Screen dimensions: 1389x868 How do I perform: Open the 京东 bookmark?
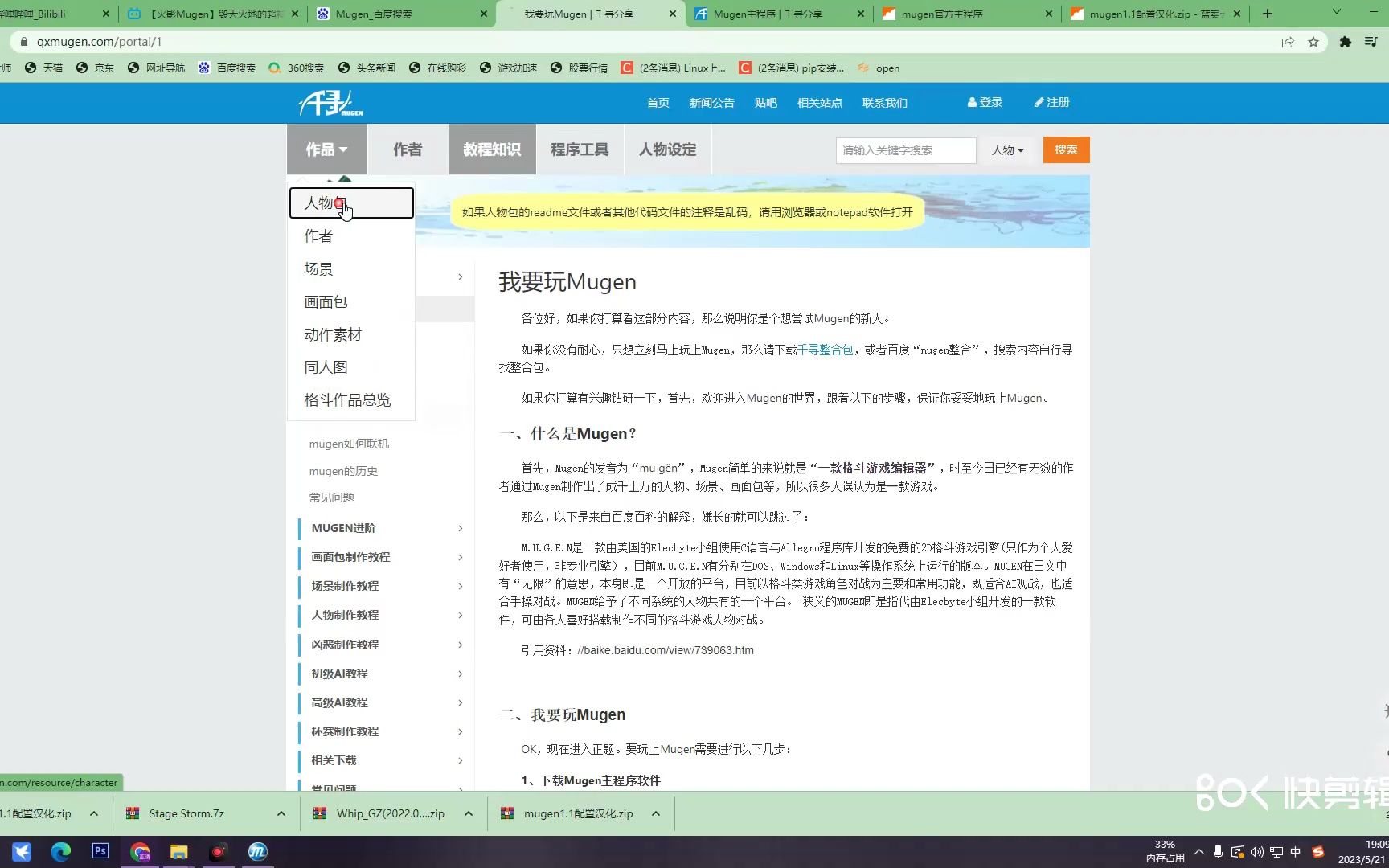(95, 68)
